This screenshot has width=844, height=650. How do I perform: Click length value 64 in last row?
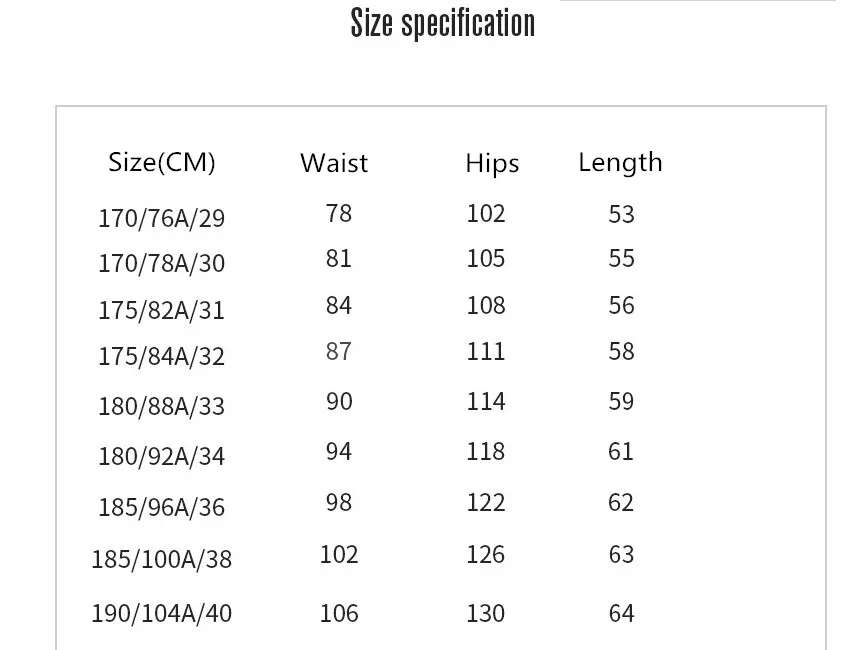point(621,613)
